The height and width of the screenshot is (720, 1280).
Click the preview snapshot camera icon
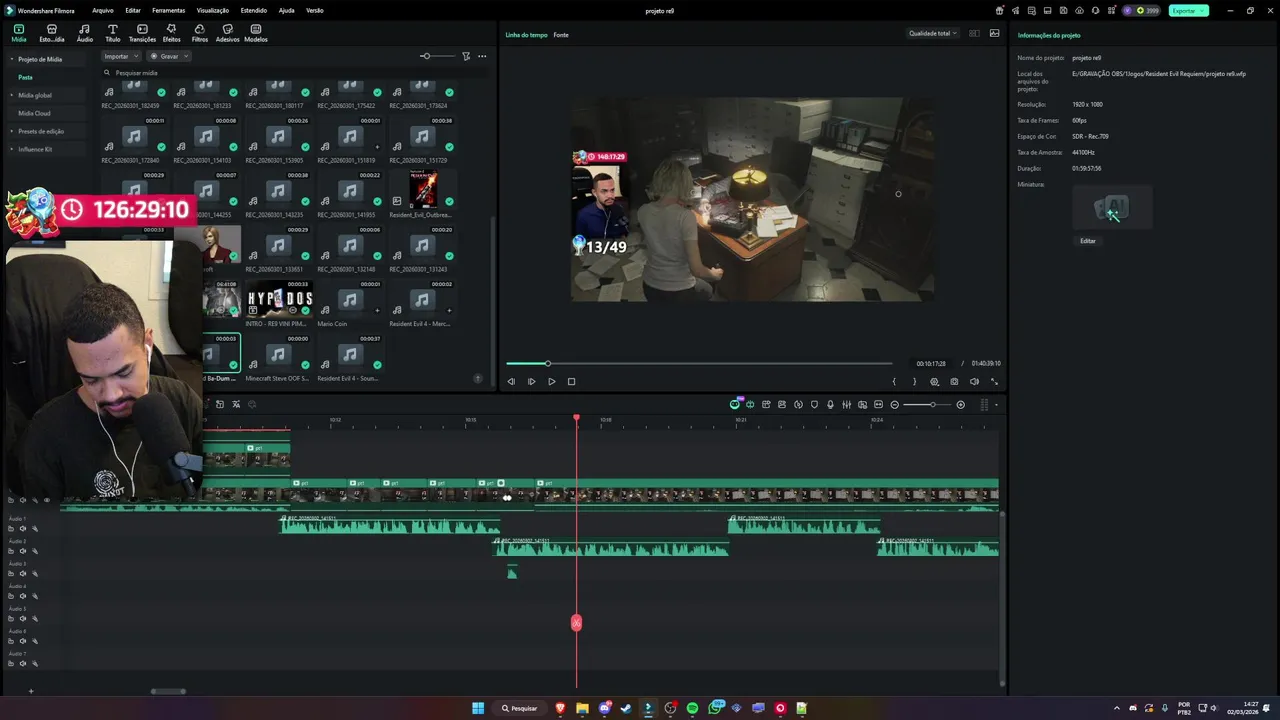tap(954, 381)
